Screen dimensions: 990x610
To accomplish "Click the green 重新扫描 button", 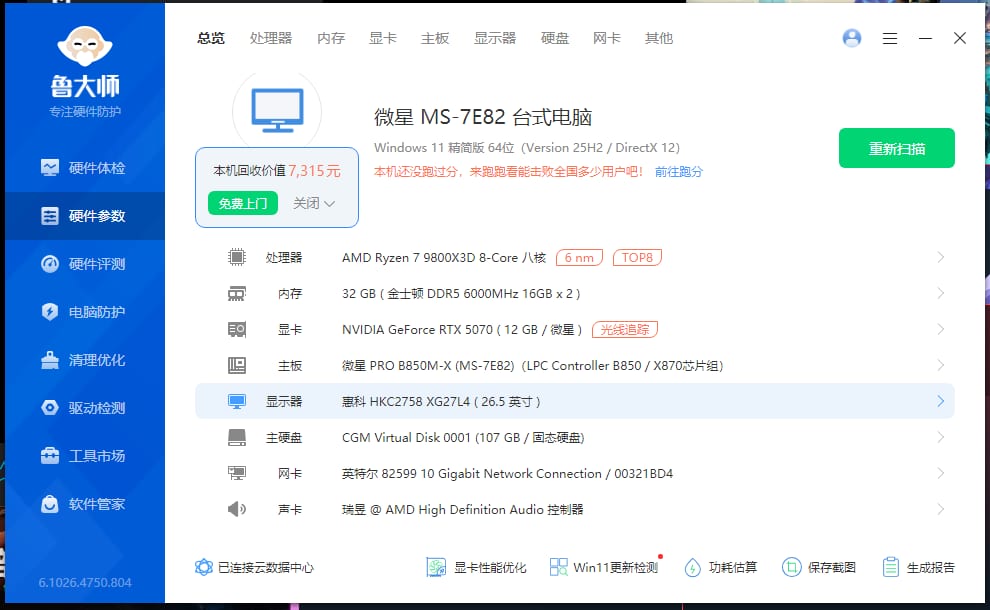I will click(897, 148).
